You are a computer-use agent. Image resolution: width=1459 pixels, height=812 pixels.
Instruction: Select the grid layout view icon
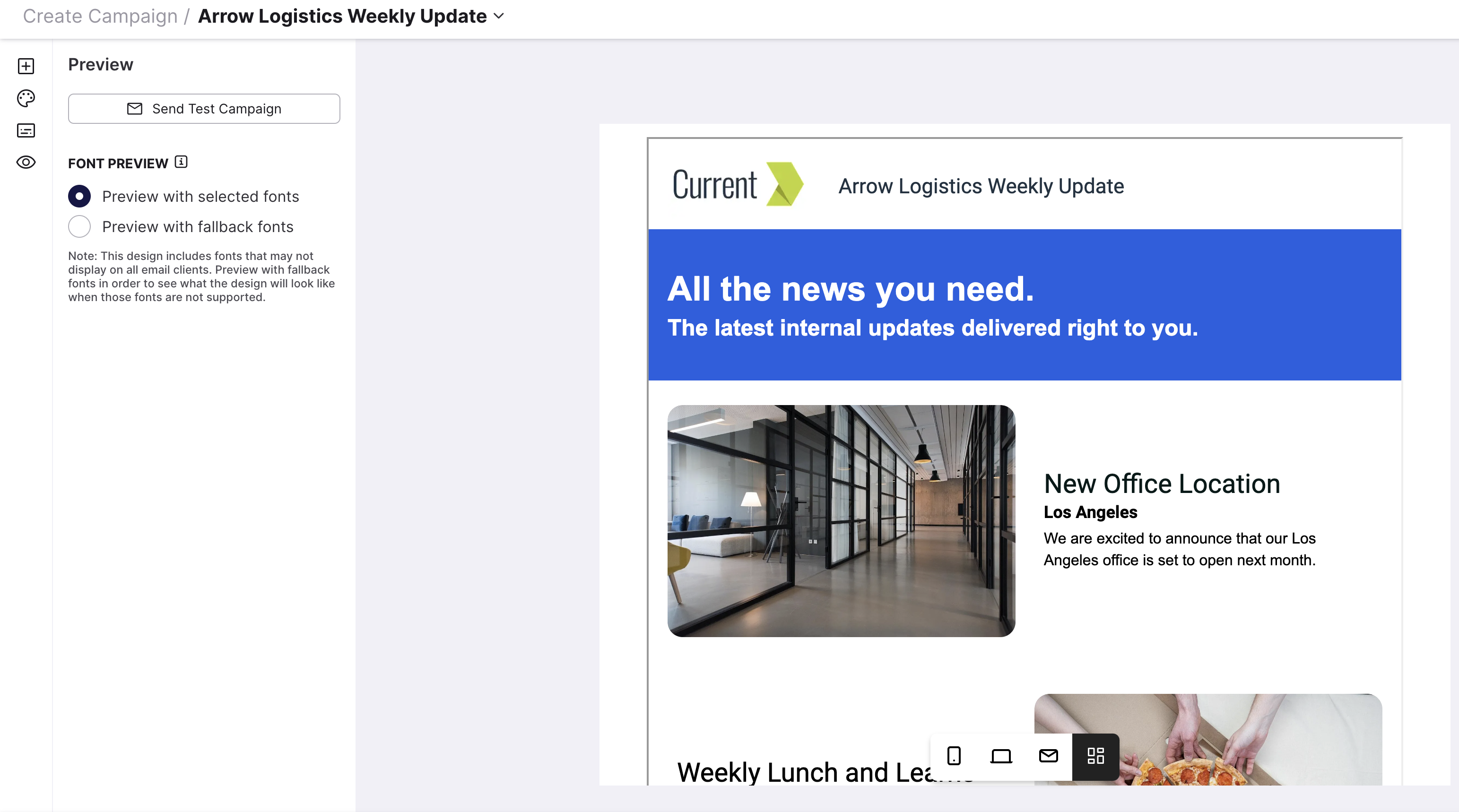pyautogui.click(x=1096, y=756)
